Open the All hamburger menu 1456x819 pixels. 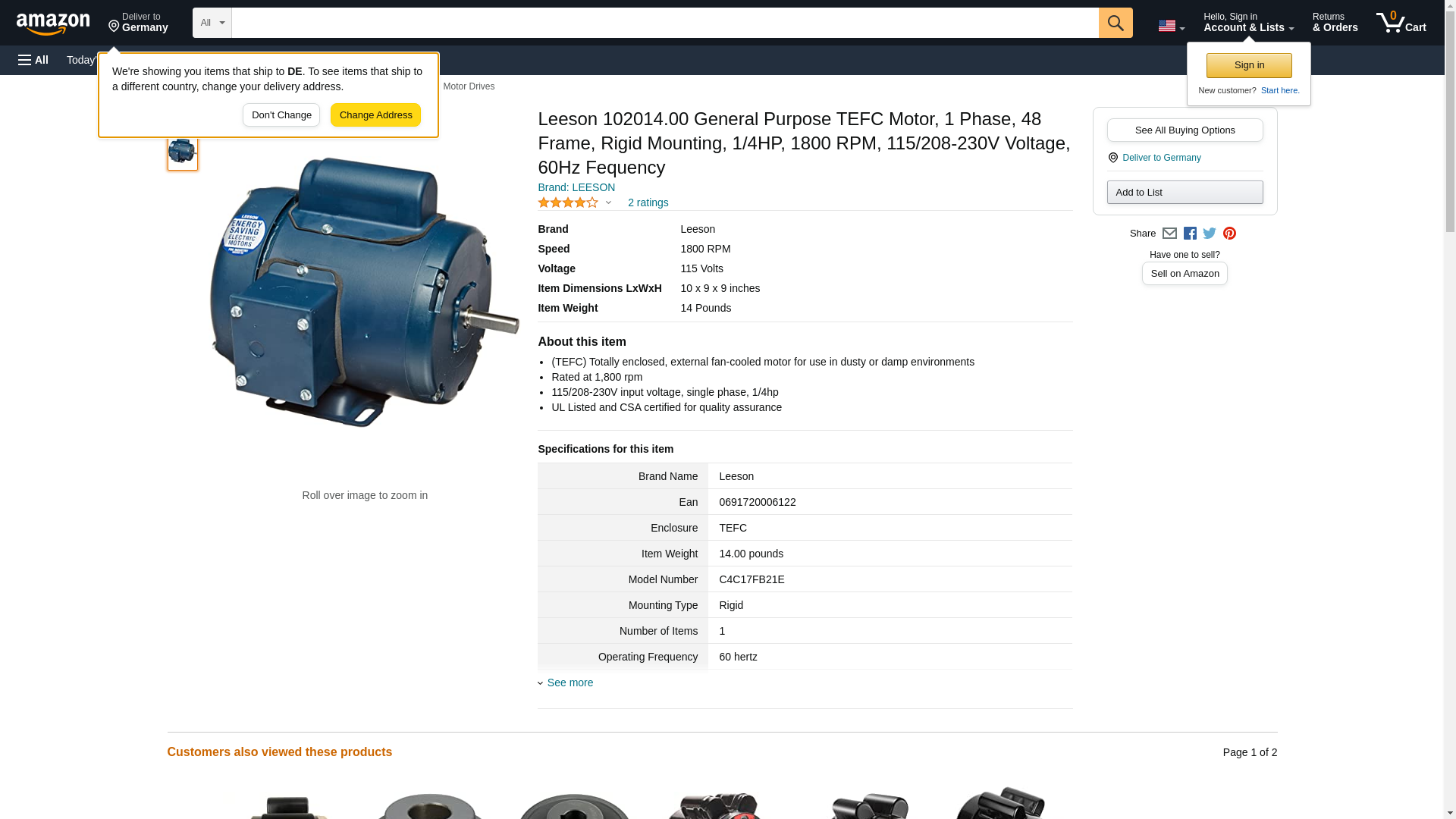pyautogui.click(x=33, y=60)
